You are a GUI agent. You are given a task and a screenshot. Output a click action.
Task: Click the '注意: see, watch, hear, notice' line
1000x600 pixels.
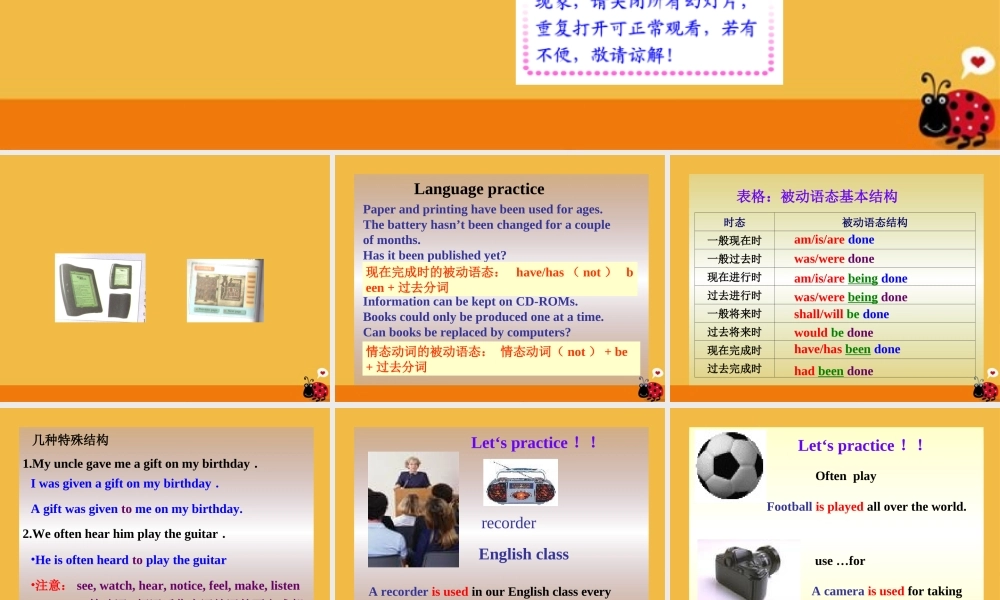pyautogui.click(x=165, y=585)
